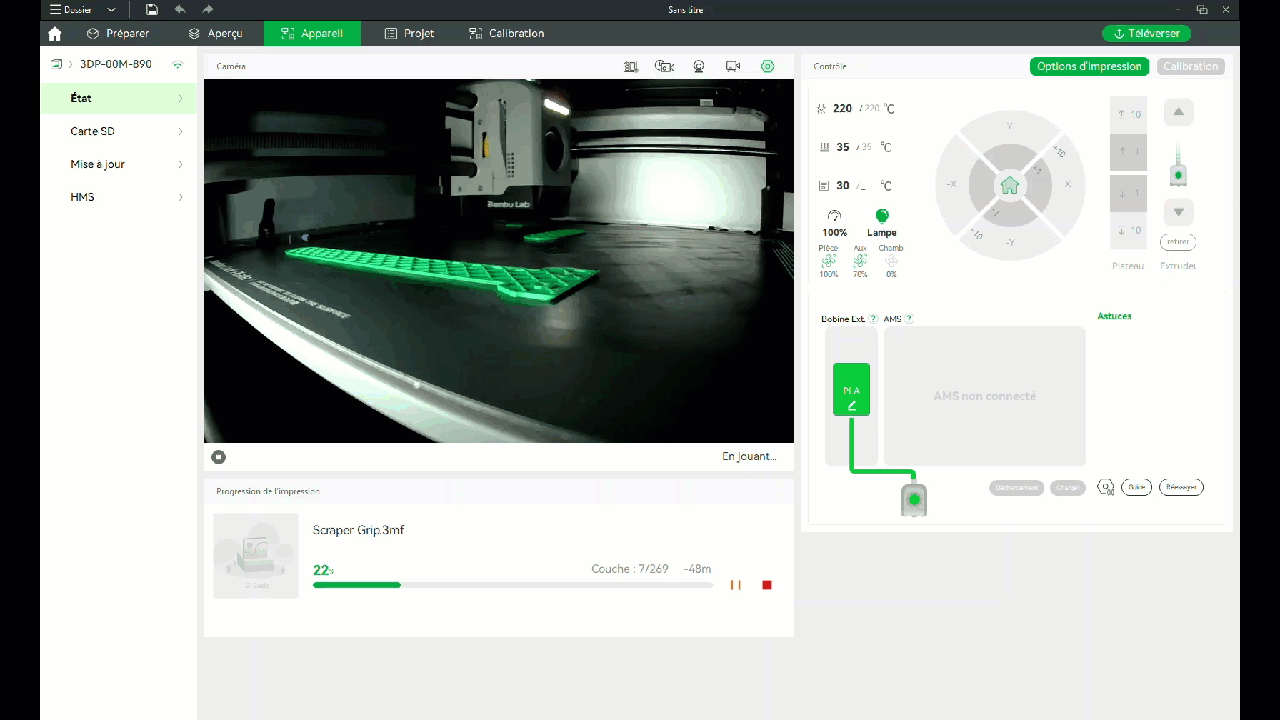Click the undo arrow icon
This screenshot has width=1280, height=720.
[180, 9]
